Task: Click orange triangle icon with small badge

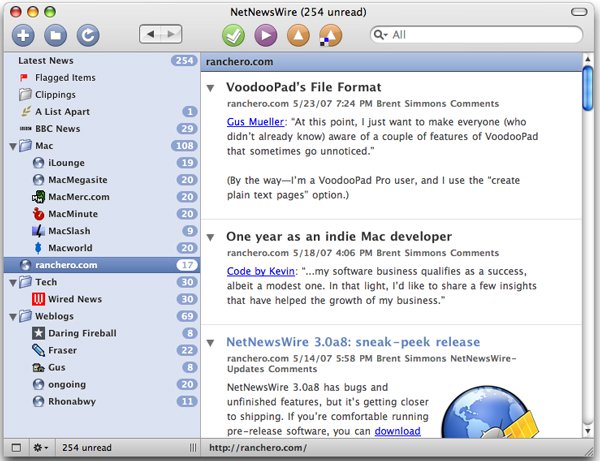Action: point(331,35)
